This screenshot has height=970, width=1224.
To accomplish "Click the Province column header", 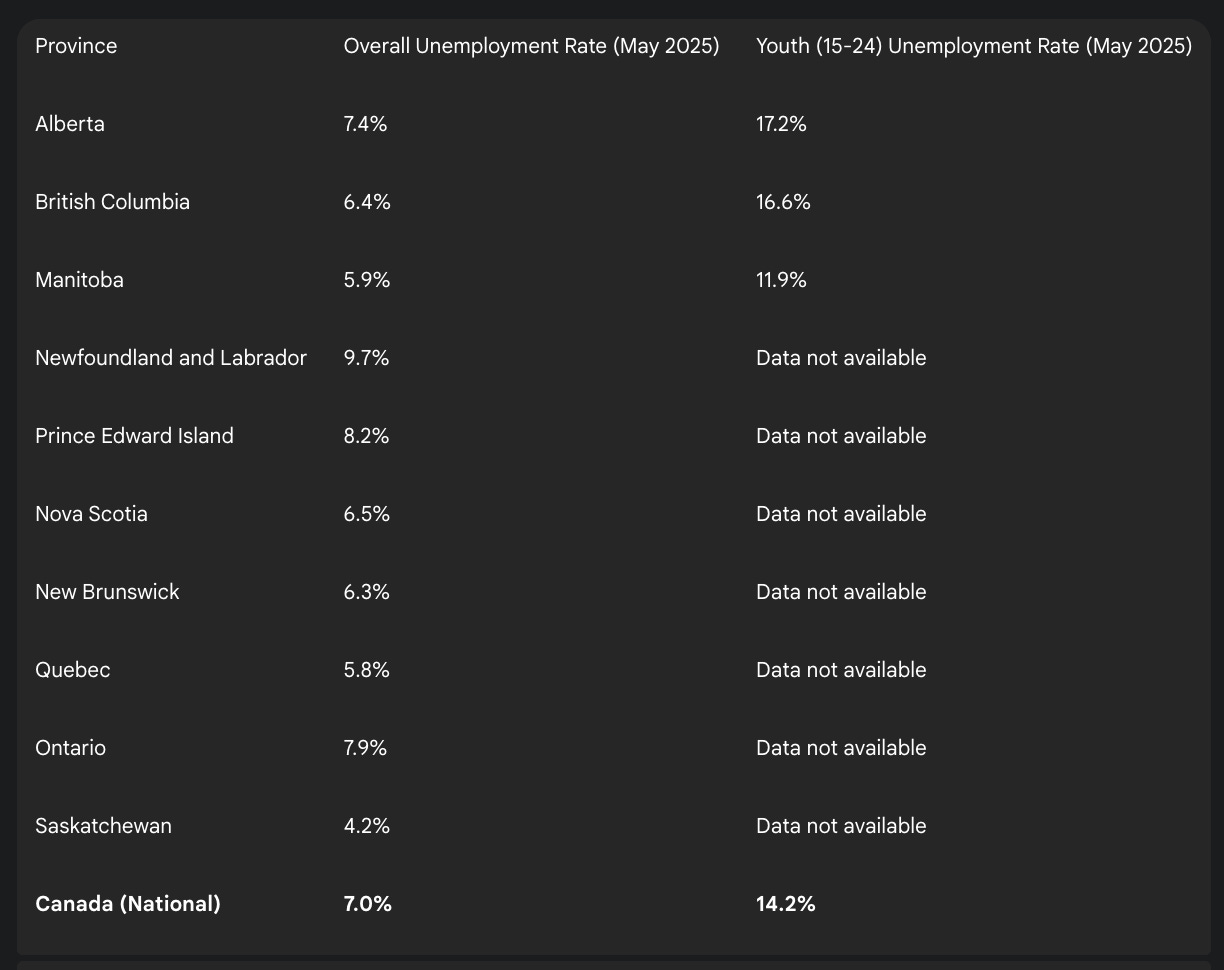I will coord(76,46).
